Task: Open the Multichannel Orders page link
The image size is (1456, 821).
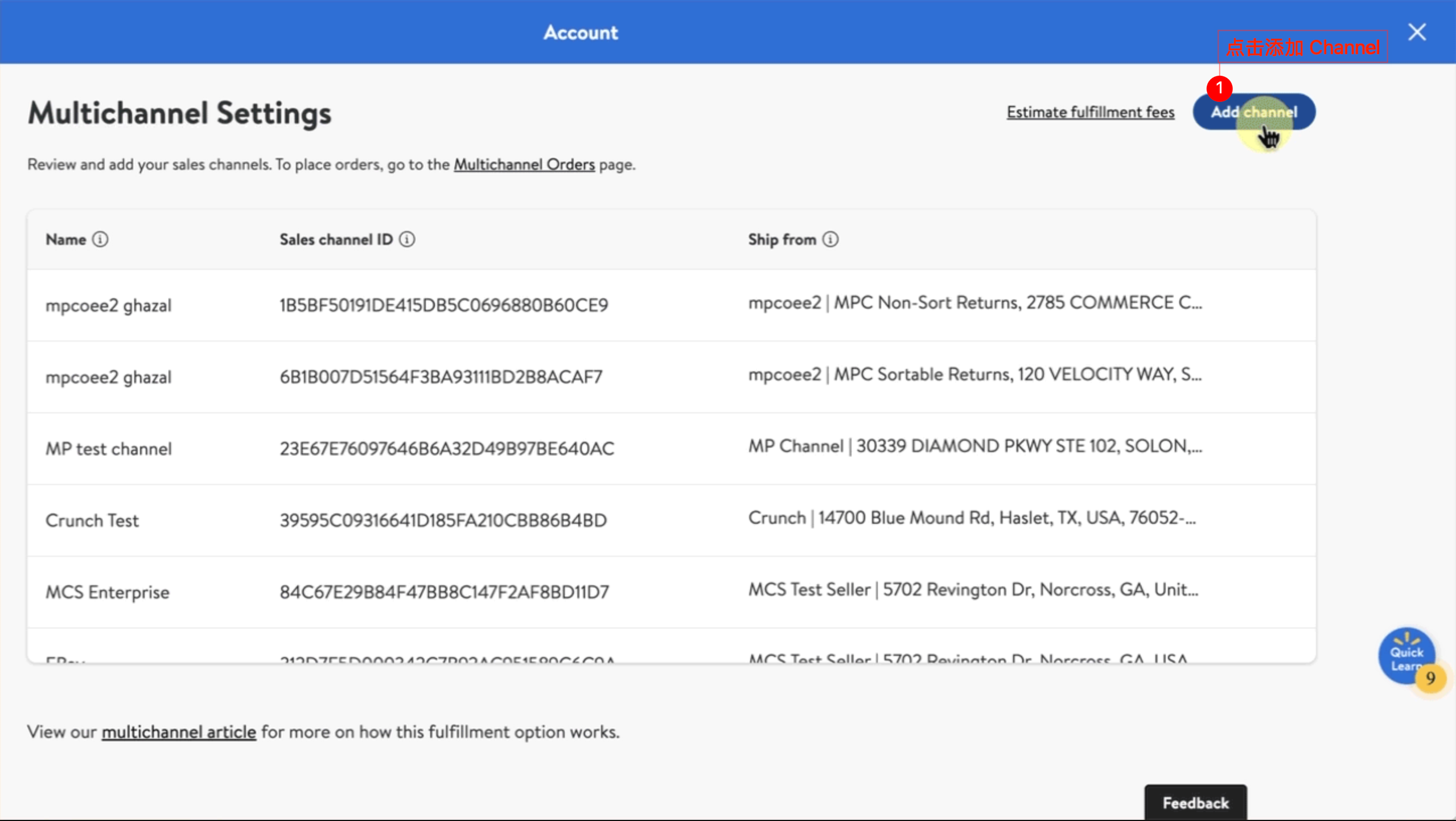Action: 524,165
